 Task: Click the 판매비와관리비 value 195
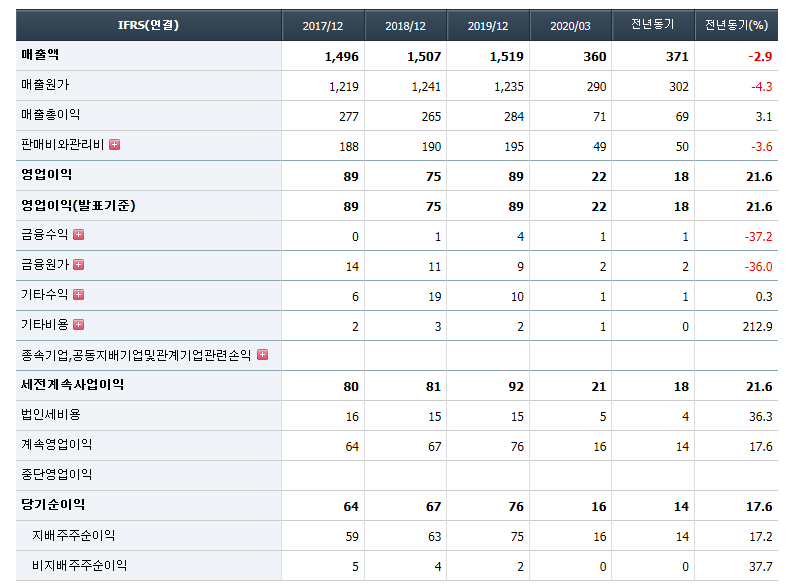point(514,147)
